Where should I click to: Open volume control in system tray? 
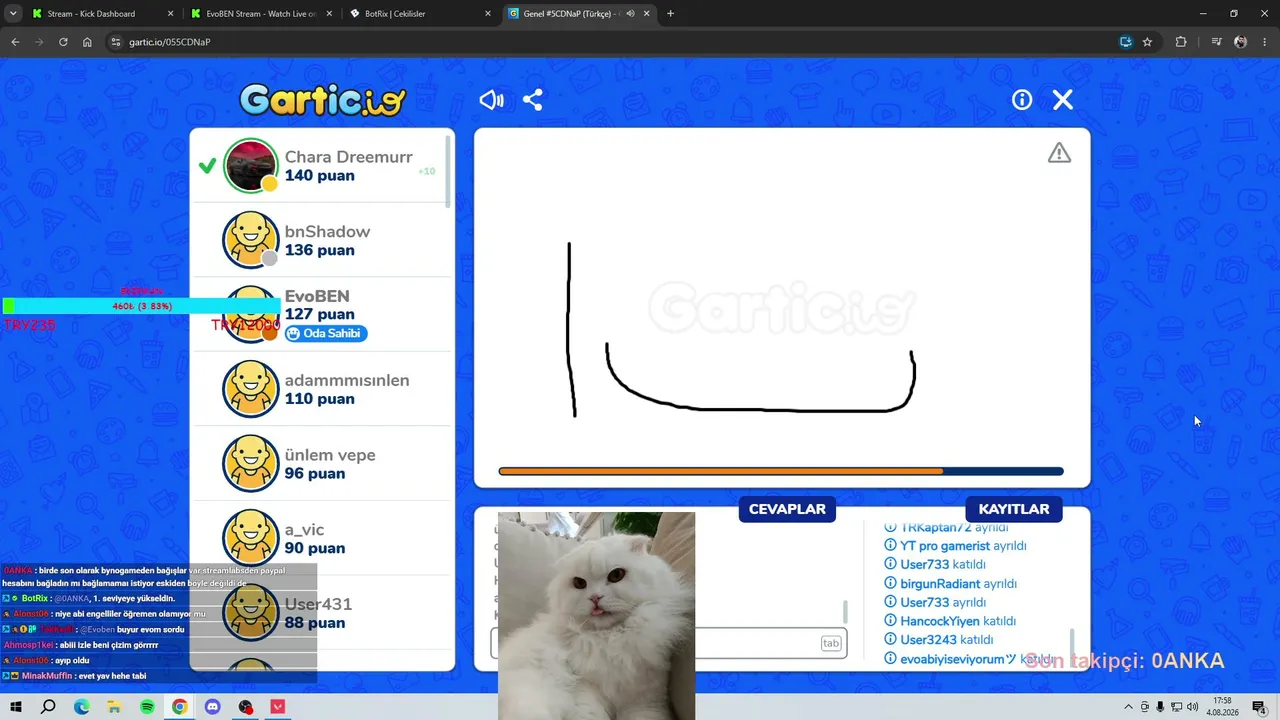point(1192,707)
